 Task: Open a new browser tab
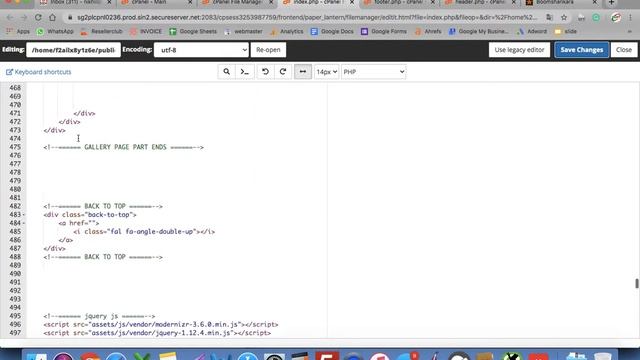pos(611,2)
